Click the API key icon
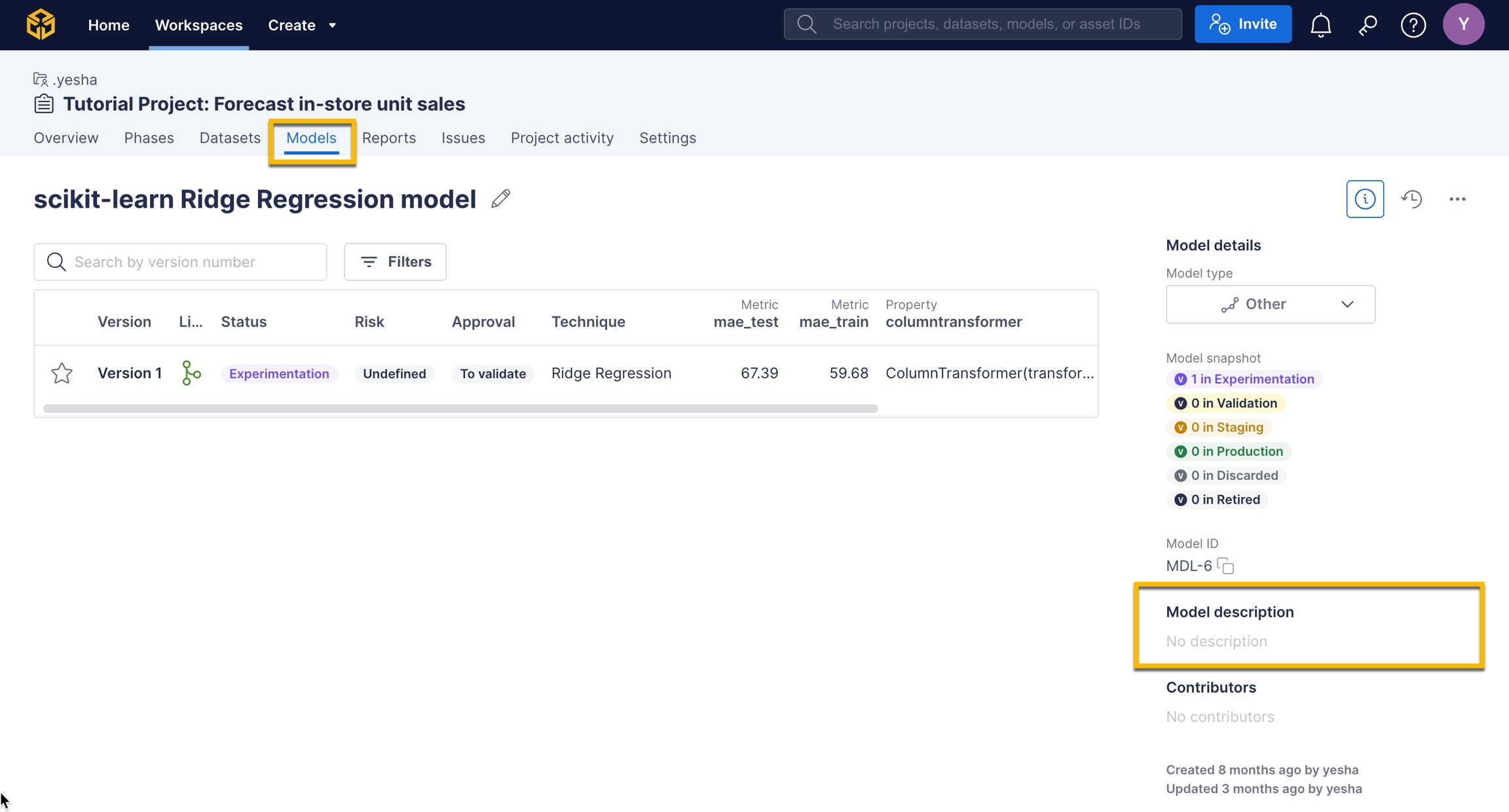 (x=1367, y=25)
